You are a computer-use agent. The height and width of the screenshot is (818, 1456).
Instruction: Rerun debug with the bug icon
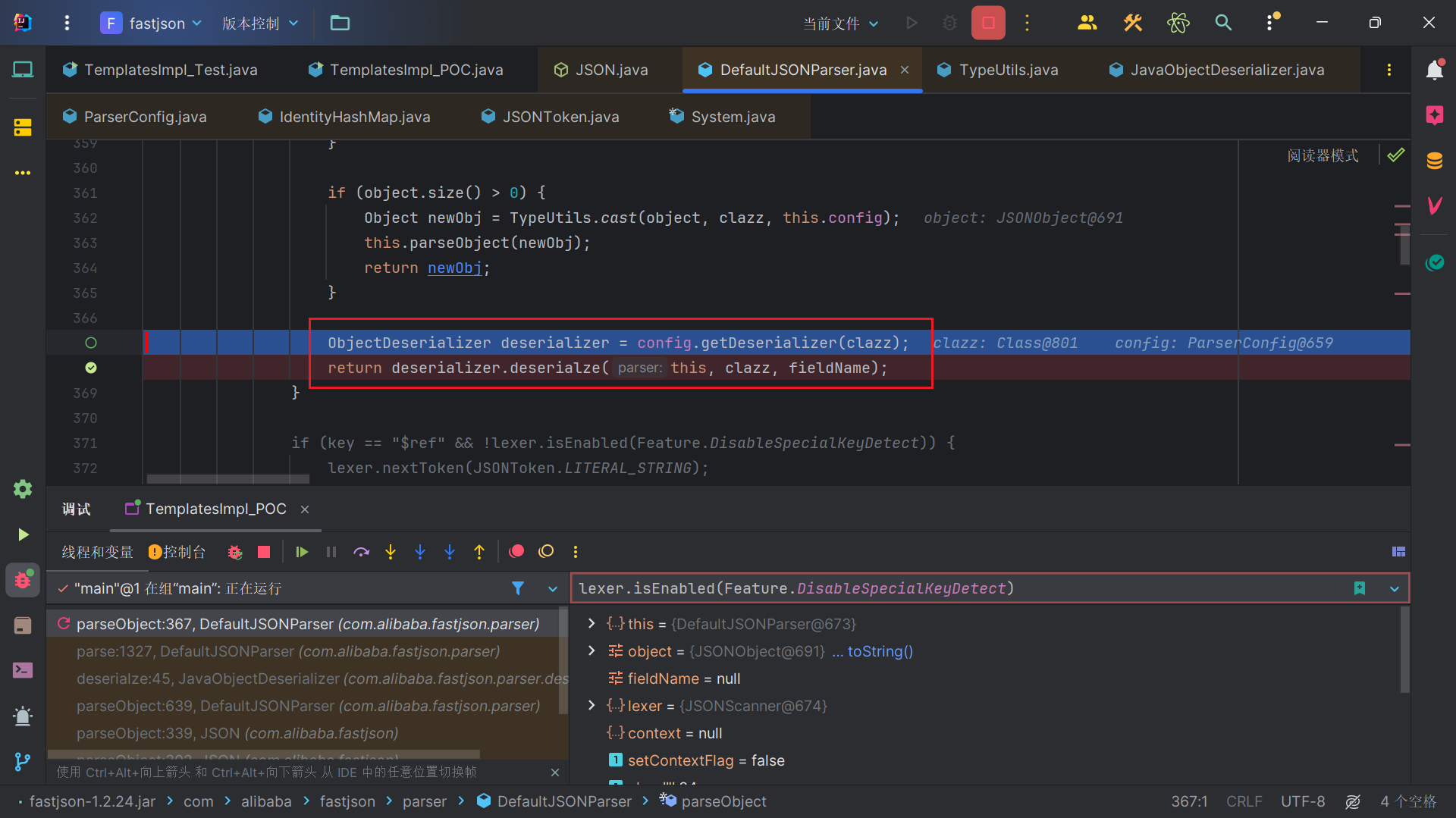click(x=235, y=552)
